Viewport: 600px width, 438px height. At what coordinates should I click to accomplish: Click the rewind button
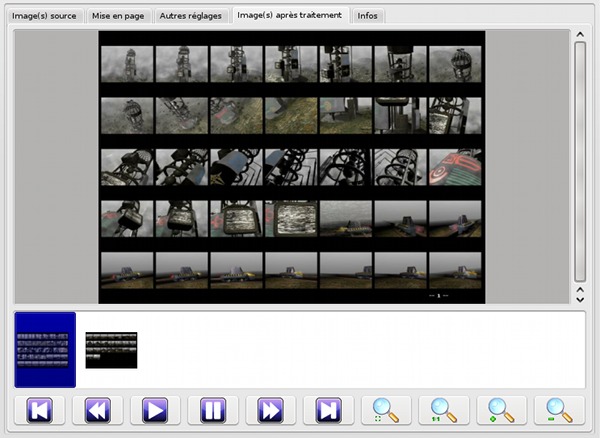[98, 410]
